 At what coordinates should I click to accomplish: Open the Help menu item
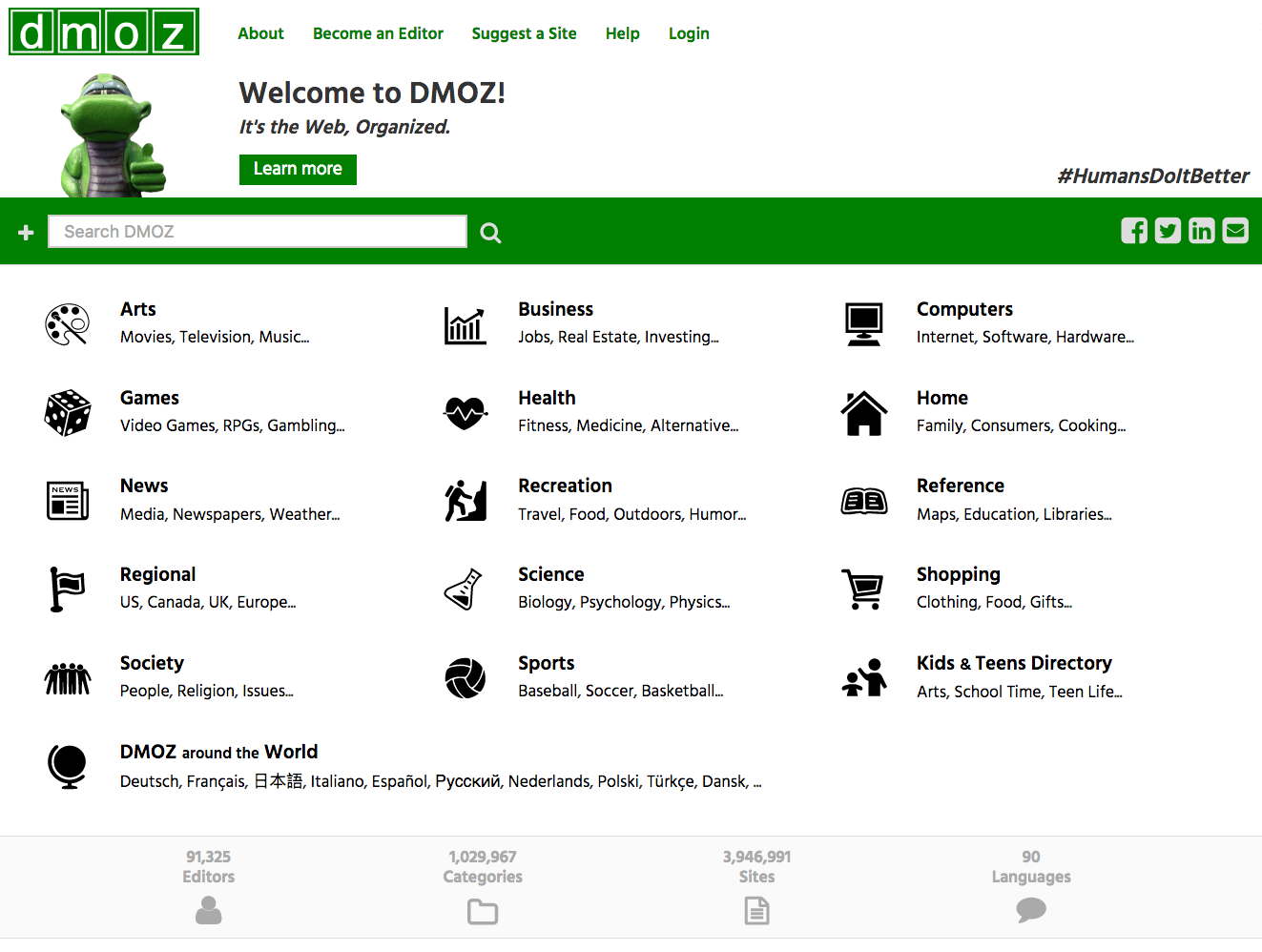tap(622, 33)
